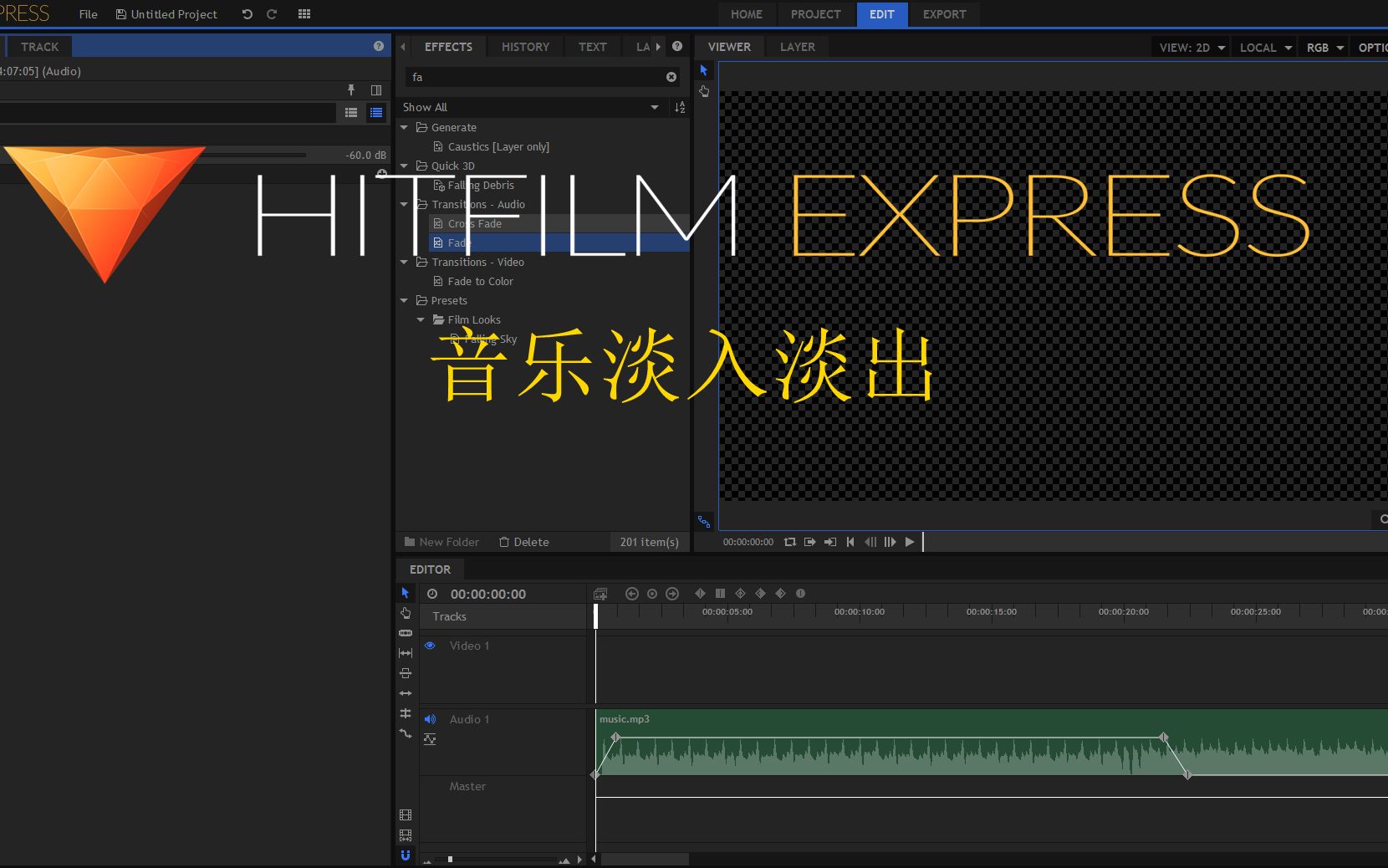Switch to the plain grey list view icon
This screenshot has width=1388, height=868.
pos(351,112)
